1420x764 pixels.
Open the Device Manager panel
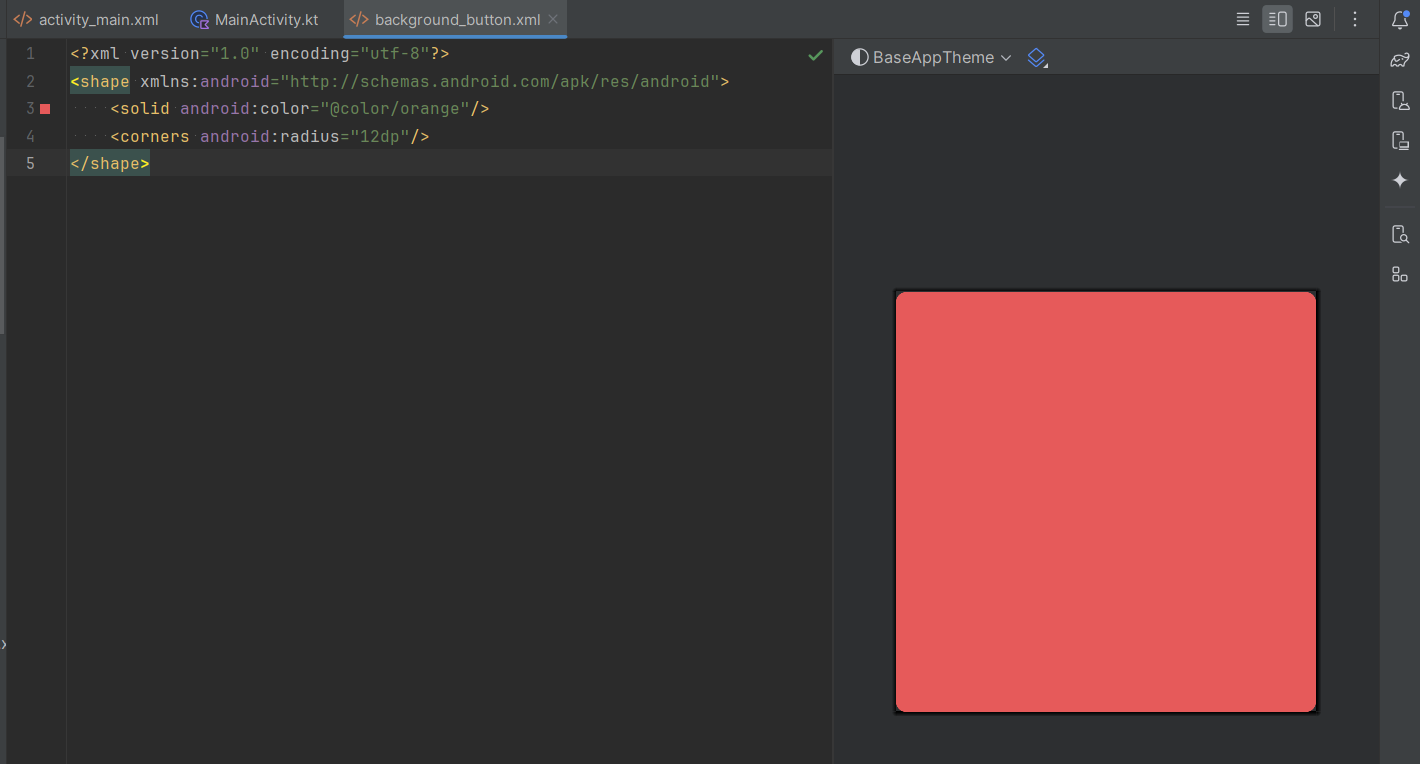tap(1400, 100)
